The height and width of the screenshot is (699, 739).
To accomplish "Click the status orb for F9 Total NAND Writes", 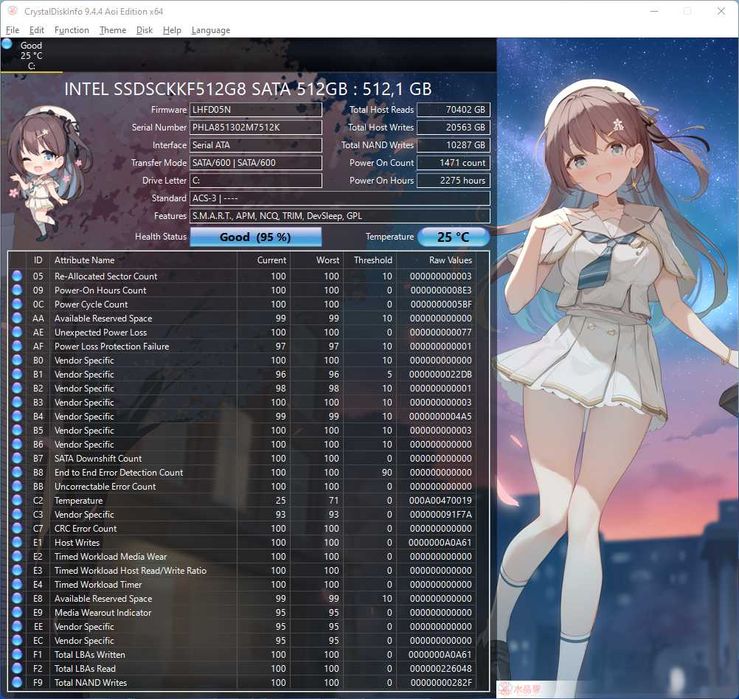I will click(x=17, y=683).
